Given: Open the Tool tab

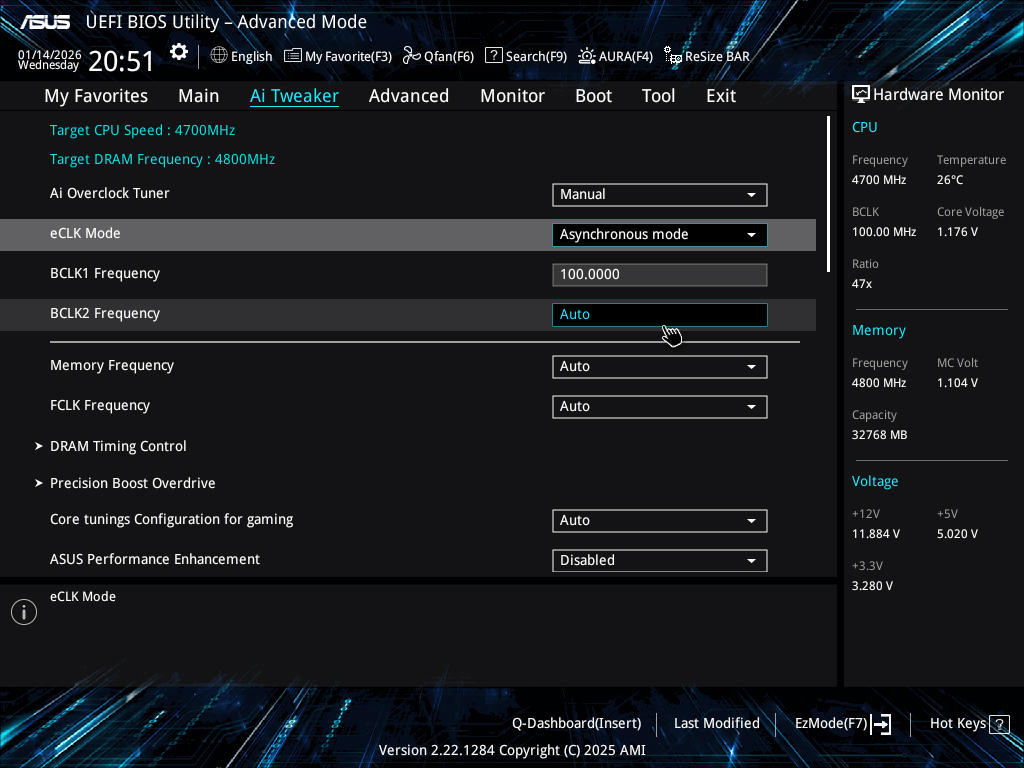Looking at the screenshot, I should (x=658, y=96).
